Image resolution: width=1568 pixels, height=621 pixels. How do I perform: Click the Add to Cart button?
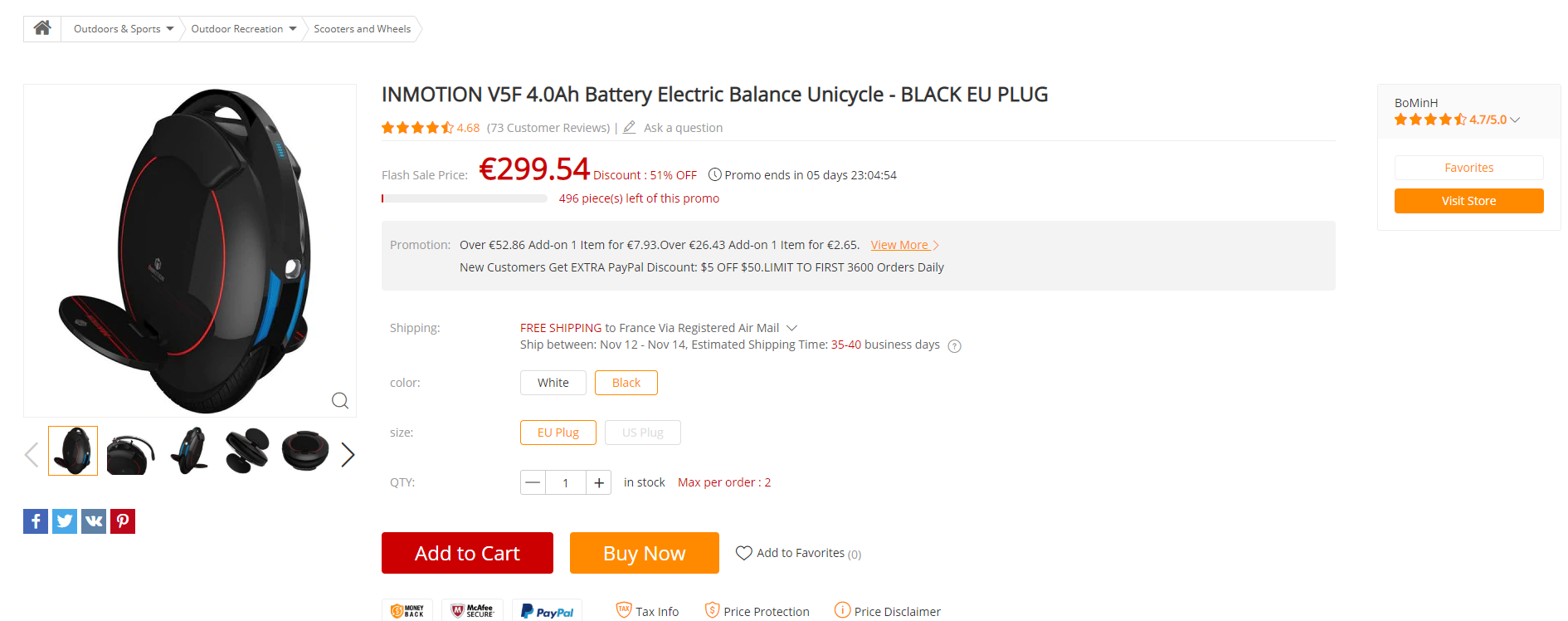pyautogui.click(x=467, y=553)
